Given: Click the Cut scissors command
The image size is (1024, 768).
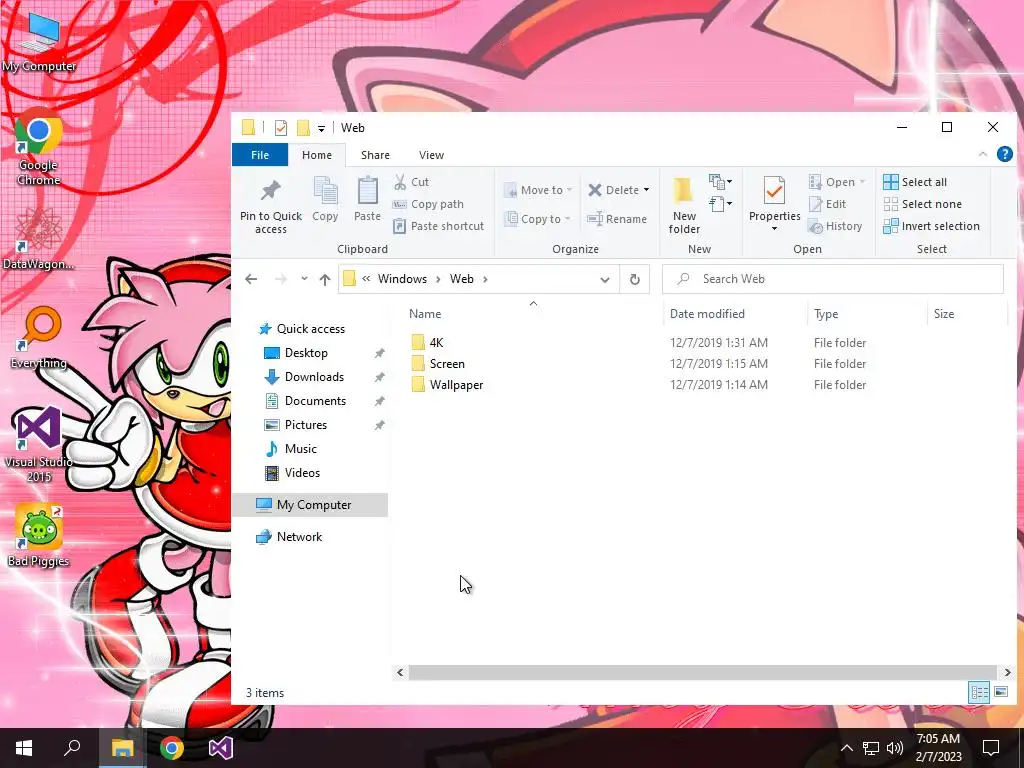Looking at the screenshot, I should coord(411,182).
